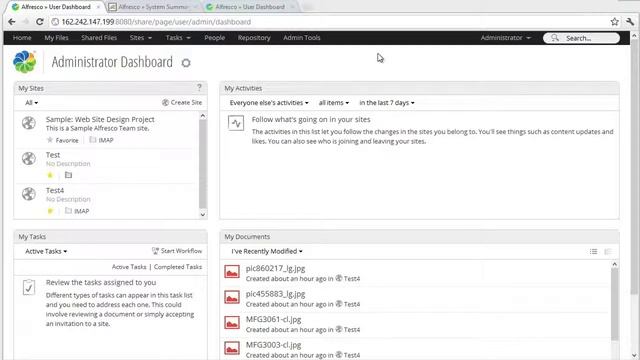
Task: Switch to Alfresco System Summary browser tab
Action: click(153, 7)
